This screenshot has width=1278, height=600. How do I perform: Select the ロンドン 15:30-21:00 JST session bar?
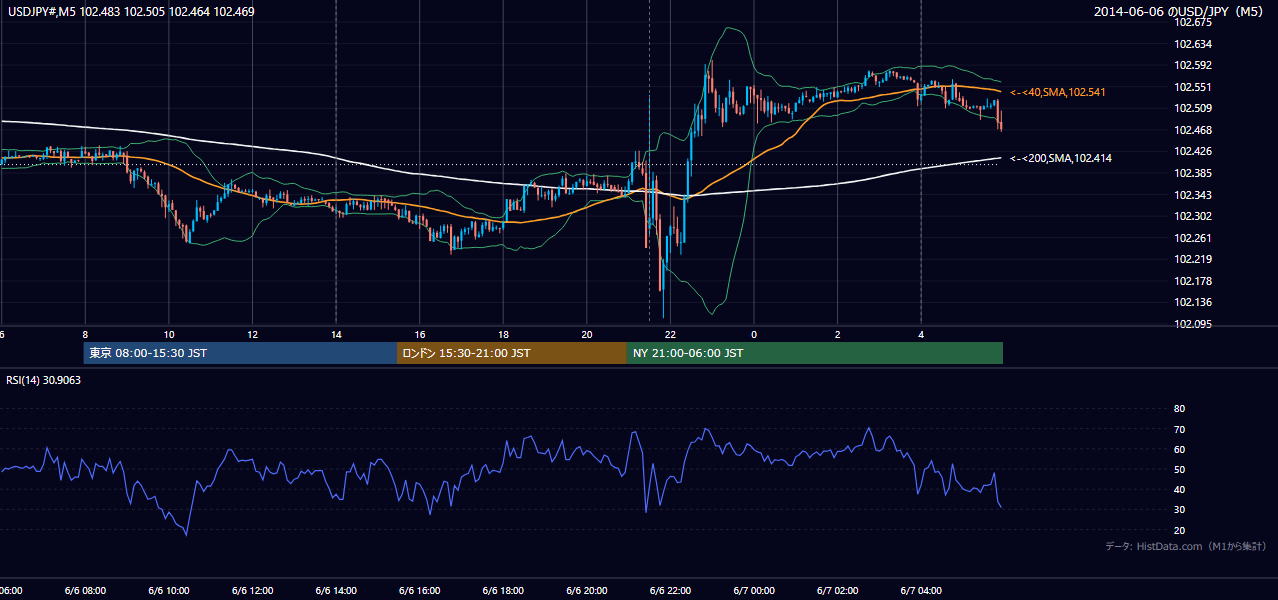coord(512,353)
